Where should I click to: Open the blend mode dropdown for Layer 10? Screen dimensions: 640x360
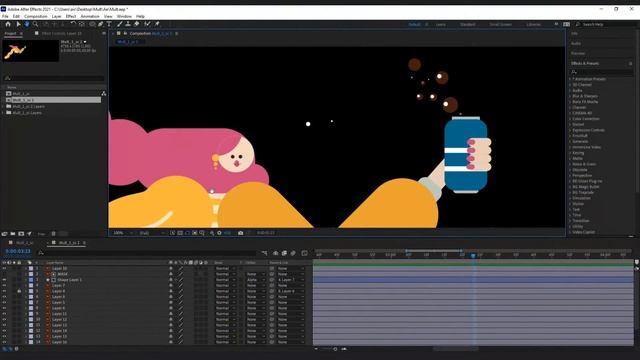coord(225,269)
